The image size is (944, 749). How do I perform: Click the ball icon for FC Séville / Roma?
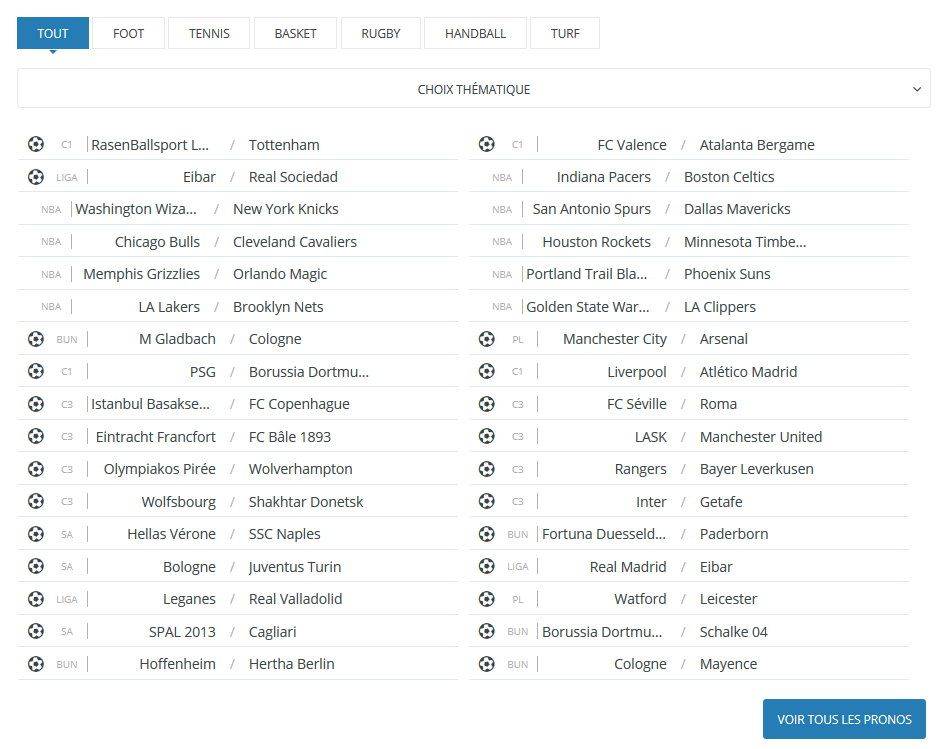tap(486, 404)
